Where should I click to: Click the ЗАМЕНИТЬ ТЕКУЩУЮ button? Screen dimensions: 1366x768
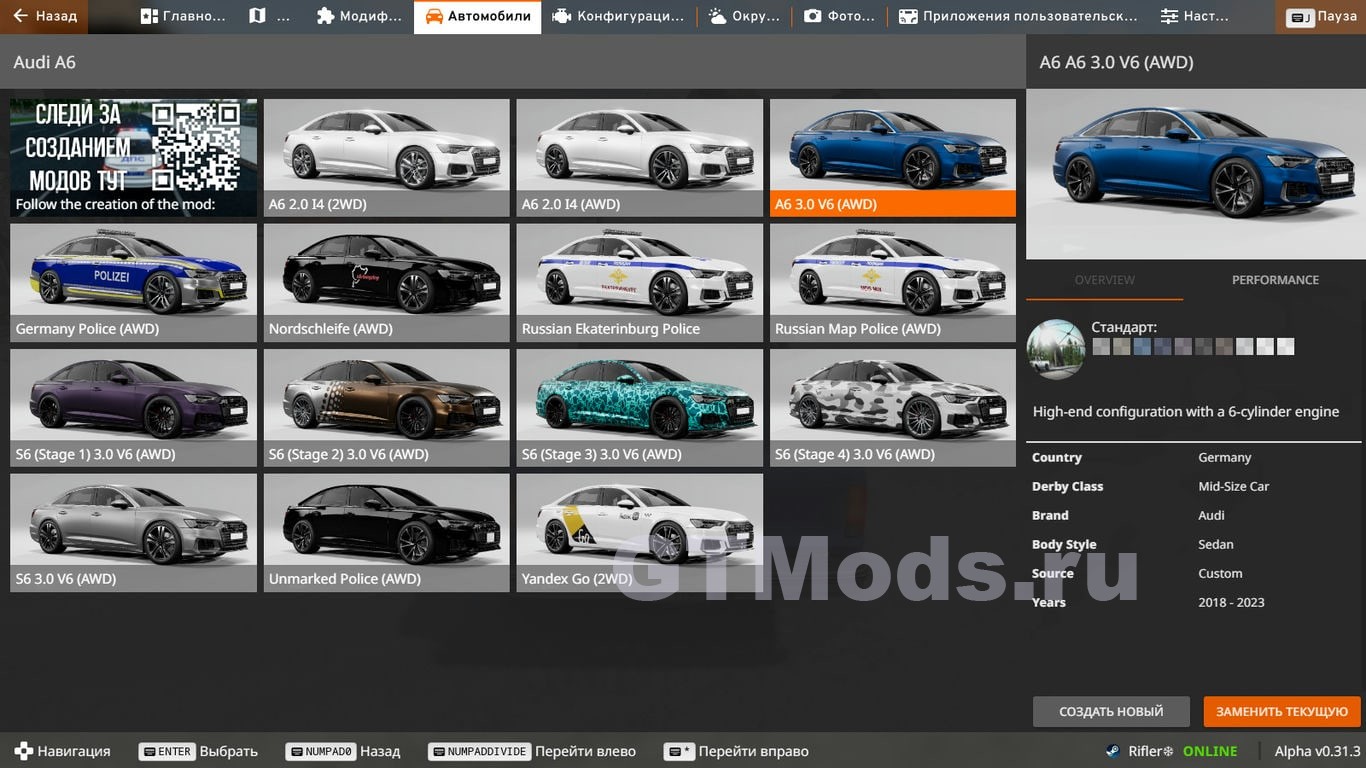[1282, 712]
